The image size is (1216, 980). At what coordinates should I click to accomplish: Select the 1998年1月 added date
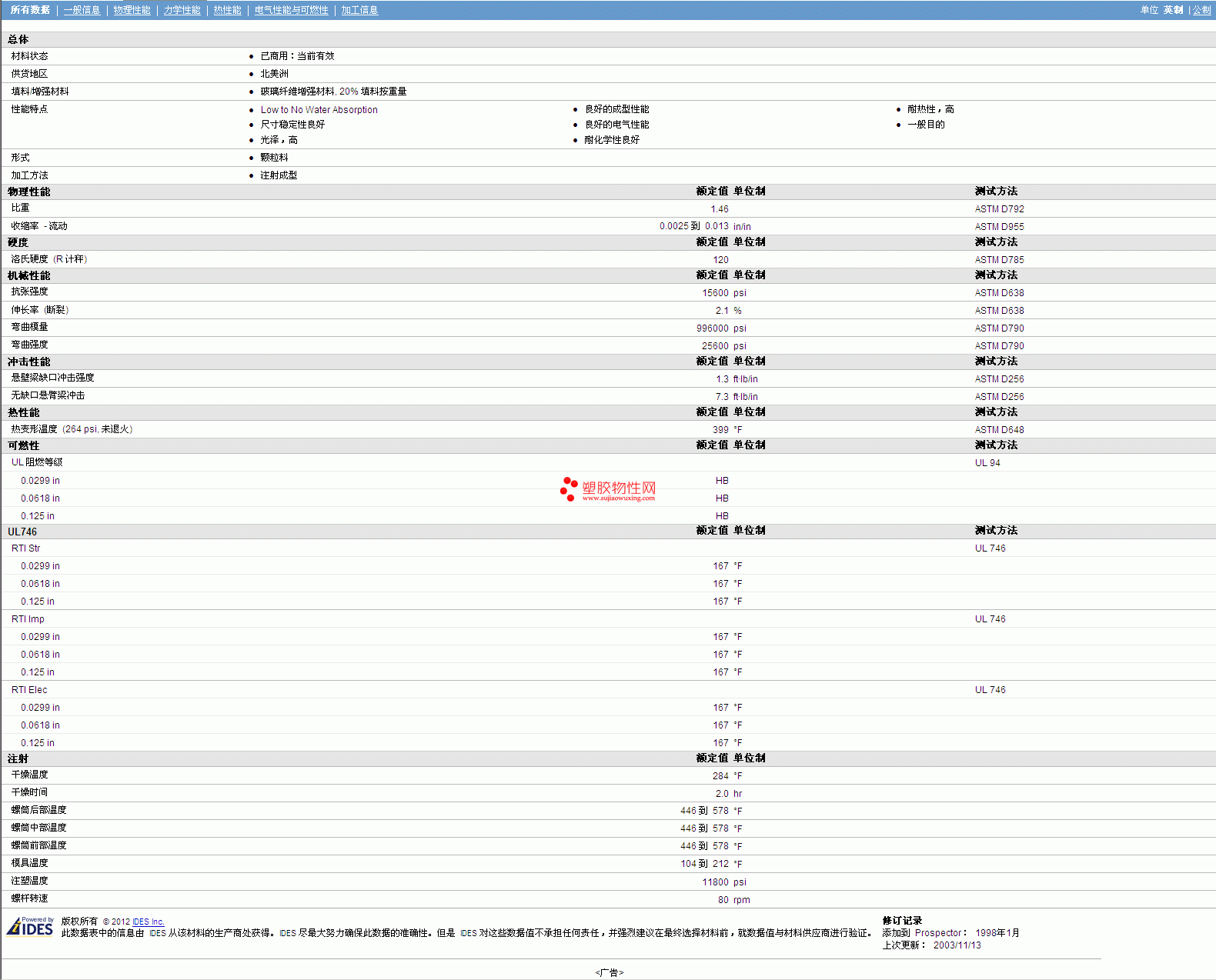pyautogui.click(x=997, y=933)
